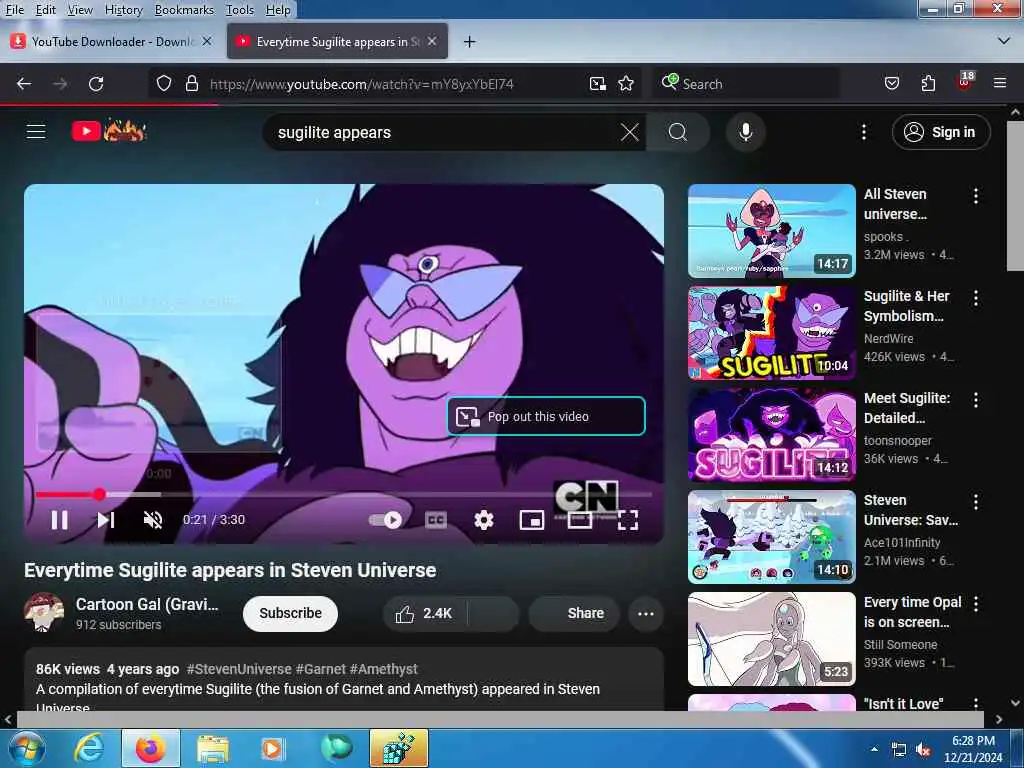Open Every time Opal is on screen title

(x=912, y=612)
